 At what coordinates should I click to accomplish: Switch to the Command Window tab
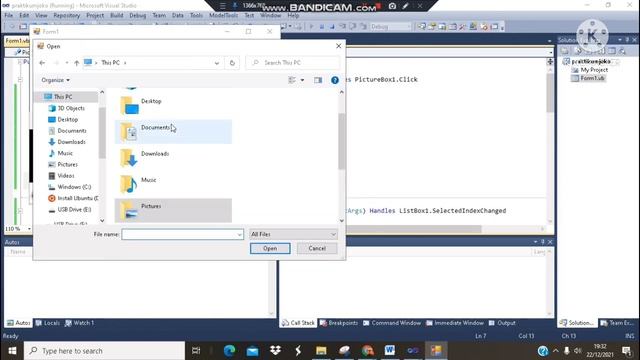point(392,323)
